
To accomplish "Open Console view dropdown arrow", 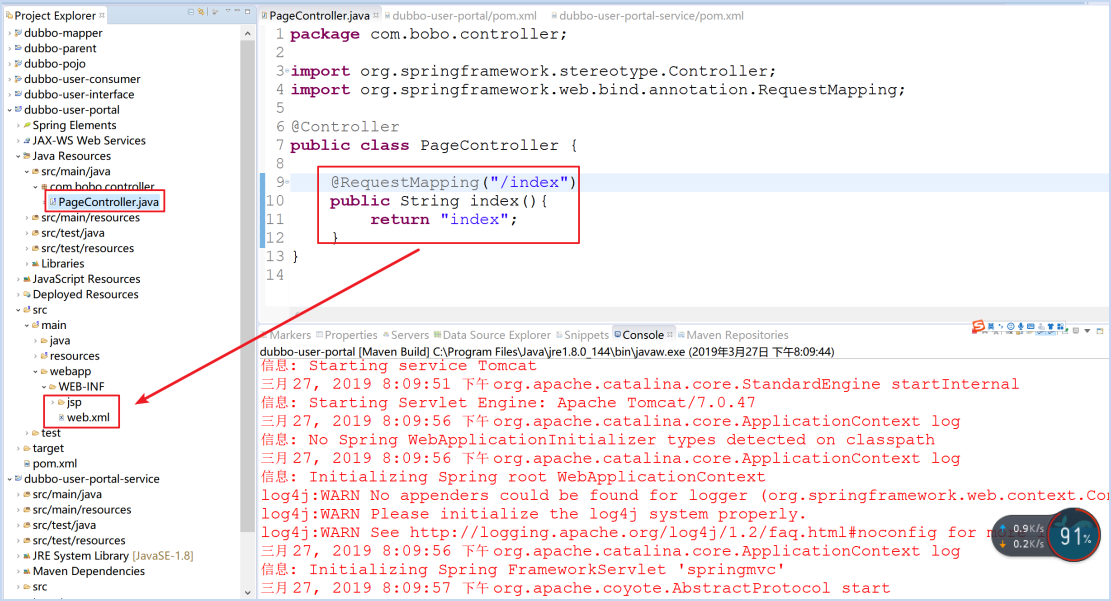I will (1088, 330).
